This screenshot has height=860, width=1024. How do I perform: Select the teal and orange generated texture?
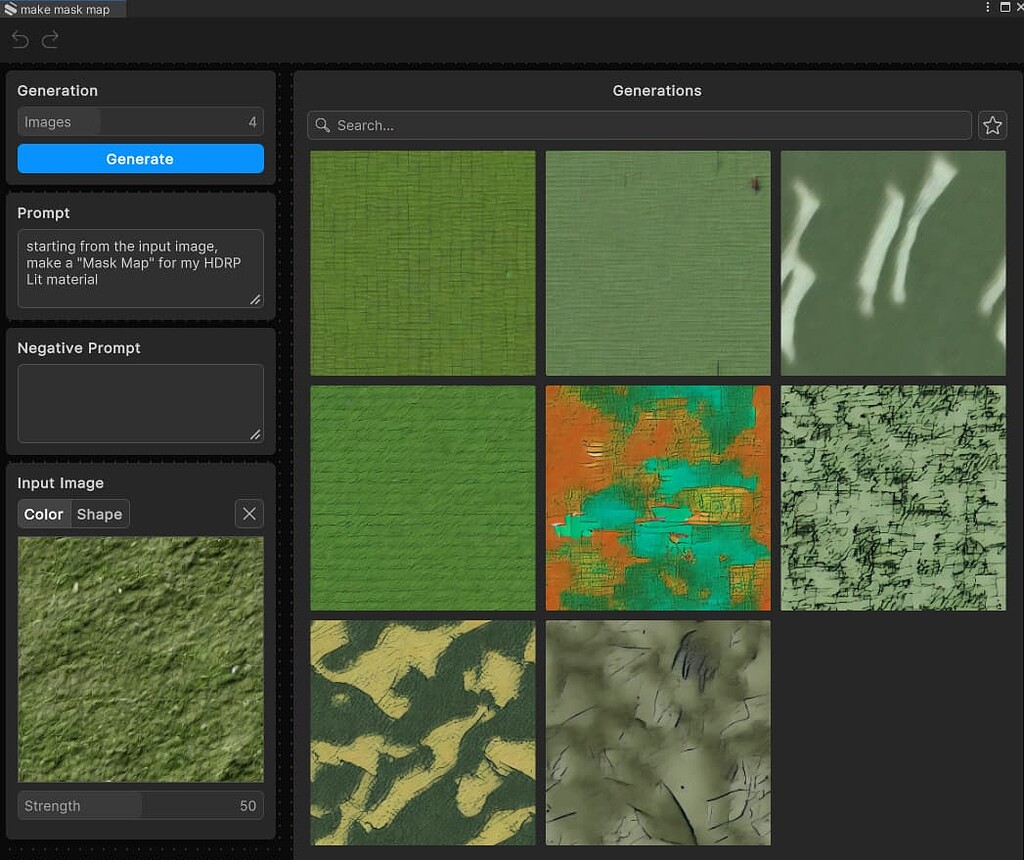pos(657,497)
